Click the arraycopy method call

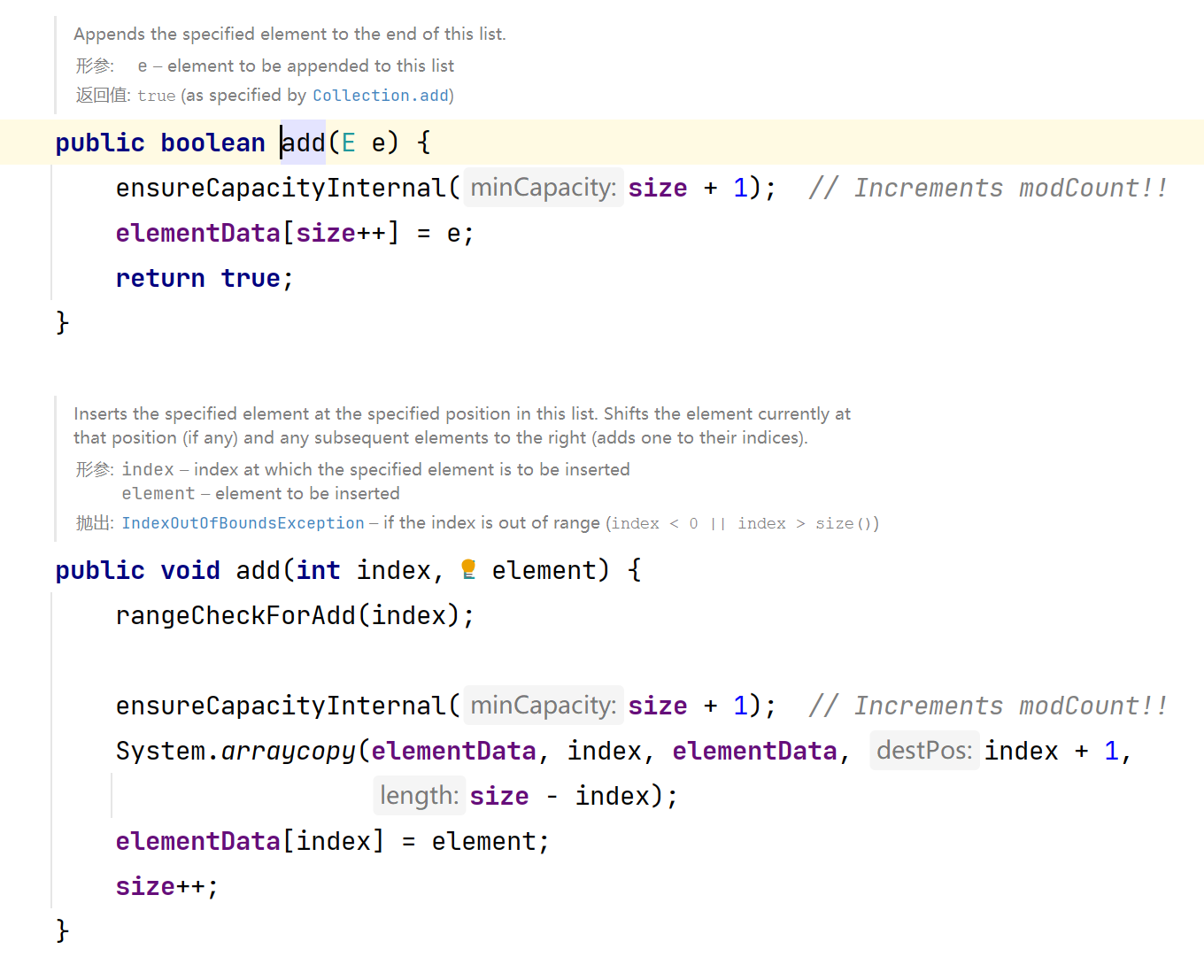pyautogui.click(x=289, y=751)
